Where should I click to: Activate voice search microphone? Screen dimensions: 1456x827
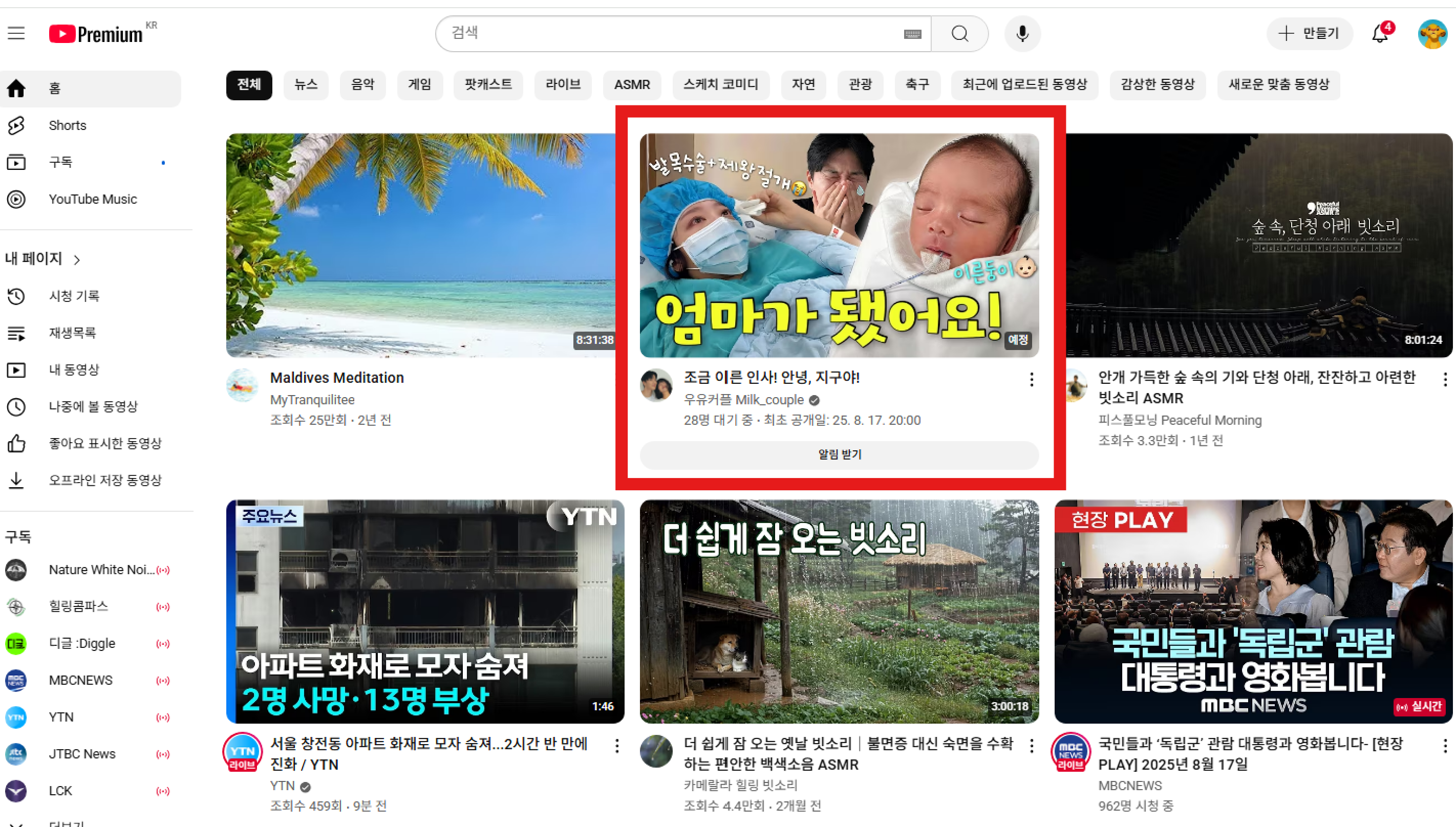click(1022, 33)
